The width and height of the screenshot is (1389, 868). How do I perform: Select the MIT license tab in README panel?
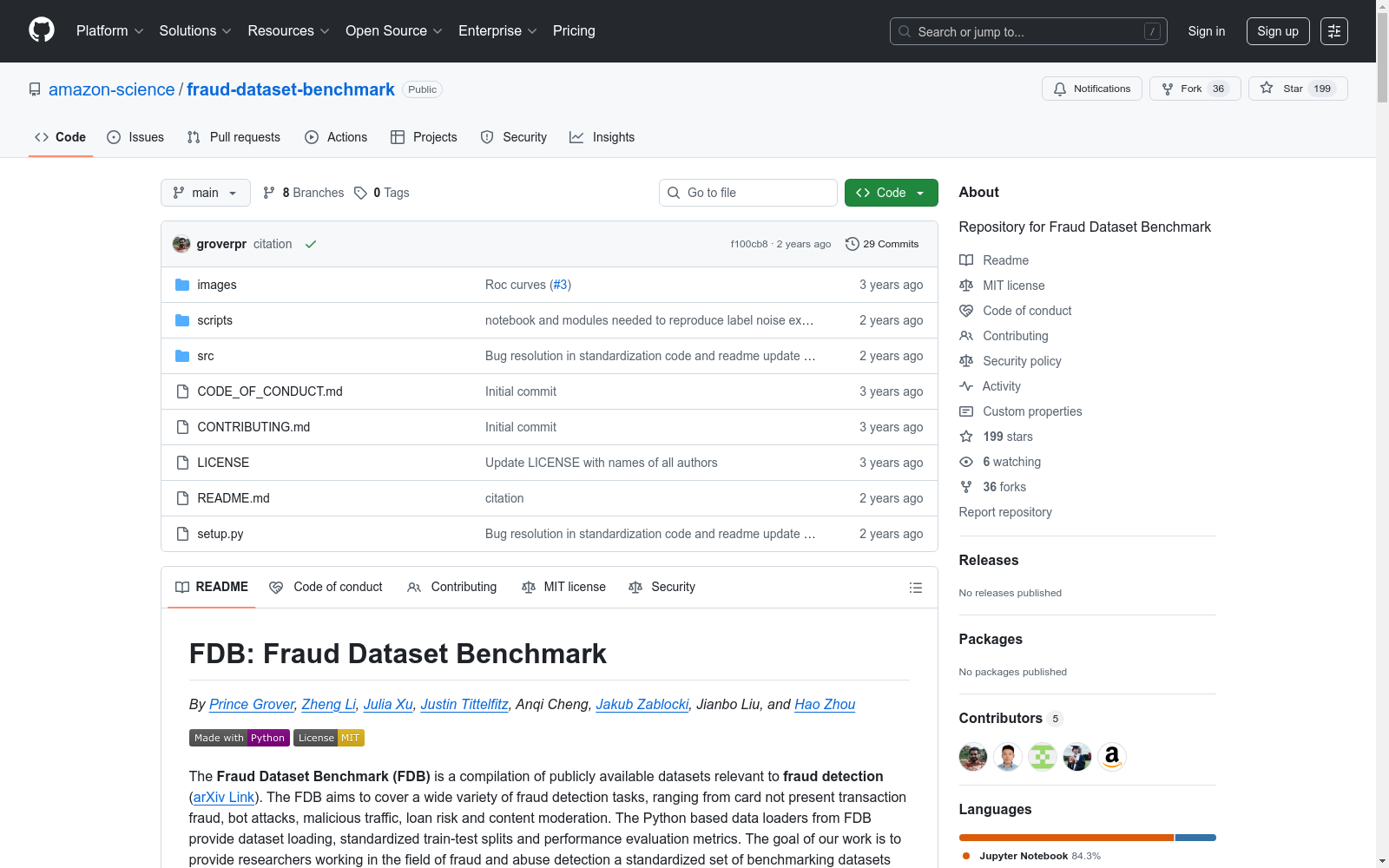tap(564, 588)
